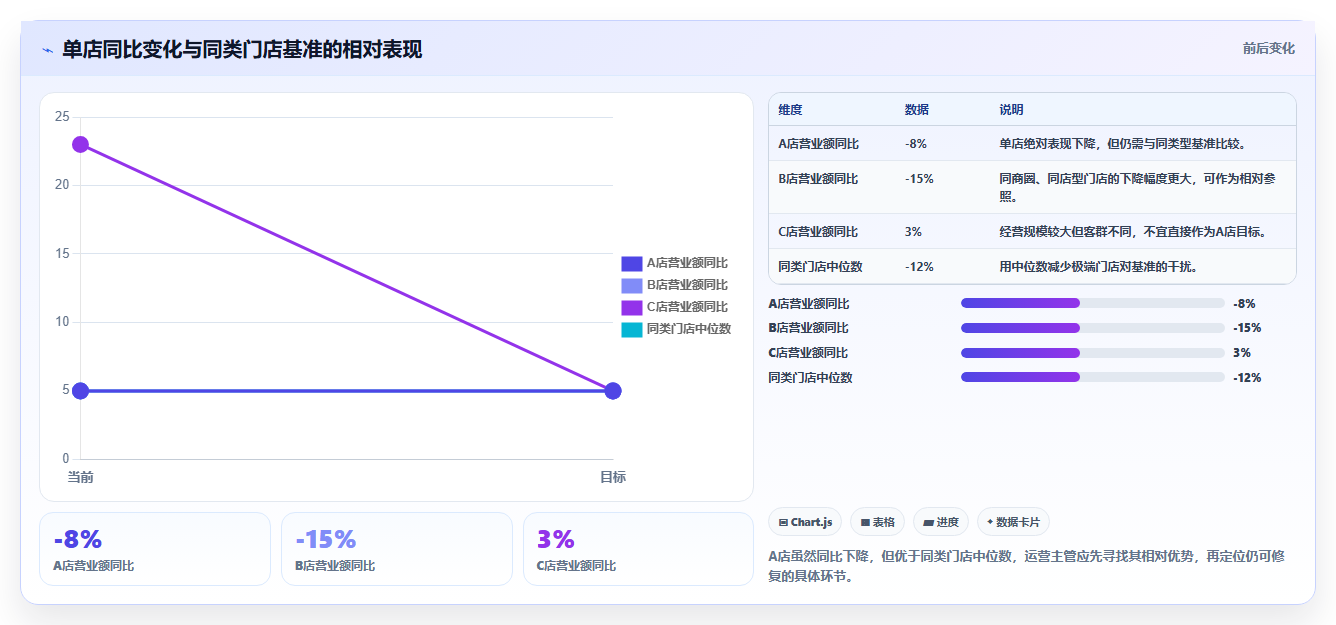Click the B店营业额同比 legend label
The width and height of the screenshot is (1336, 625).
click(687, 285)
